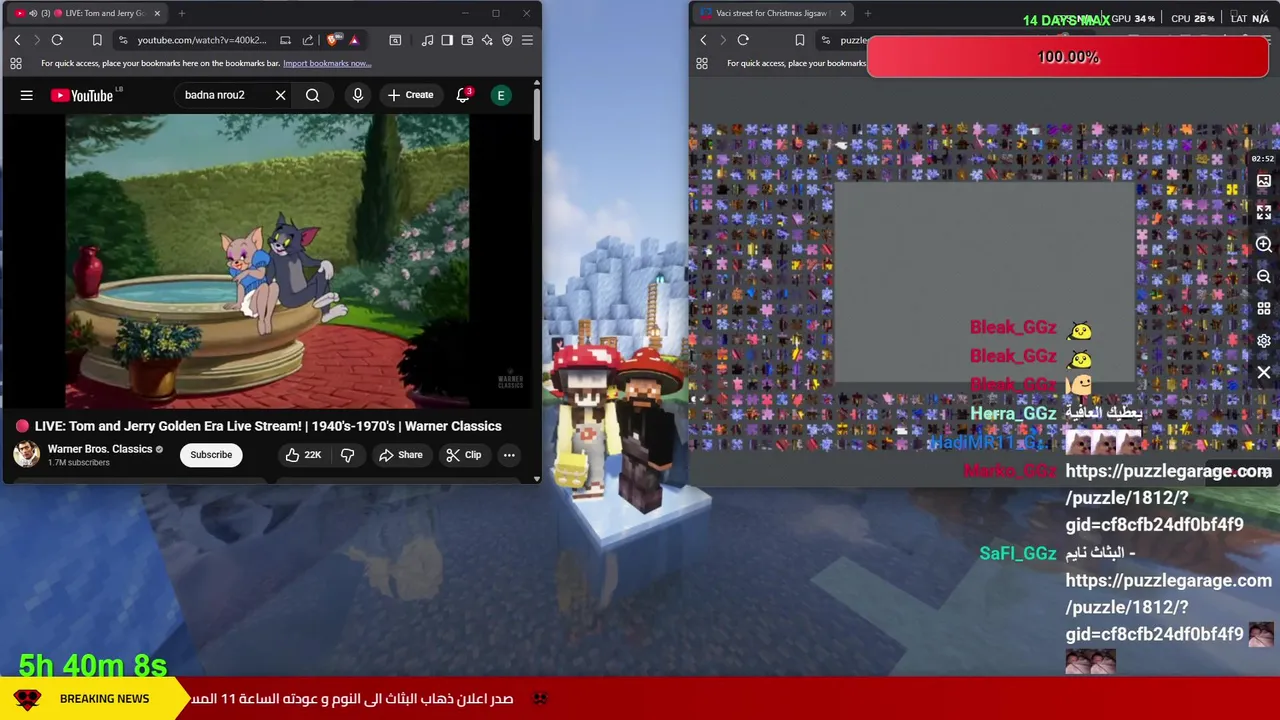Open the Leo AI sparkle icon
Image resolution: width=1280 pixels, height=720 pixels.
point(487,40)
